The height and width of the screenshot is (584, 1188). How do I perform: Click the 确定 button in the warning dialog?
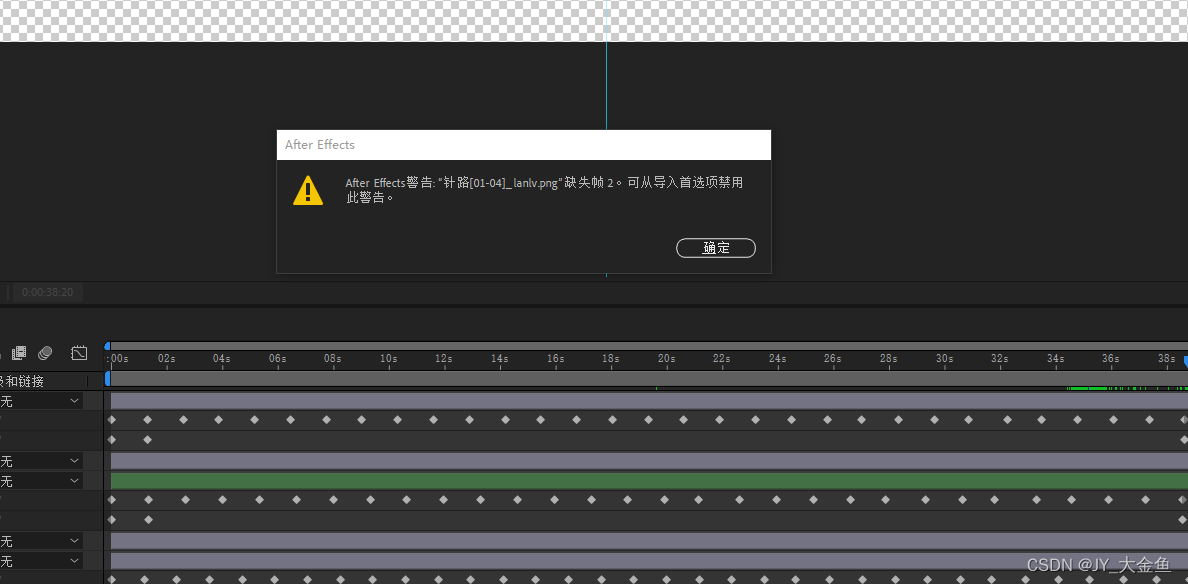715,248
